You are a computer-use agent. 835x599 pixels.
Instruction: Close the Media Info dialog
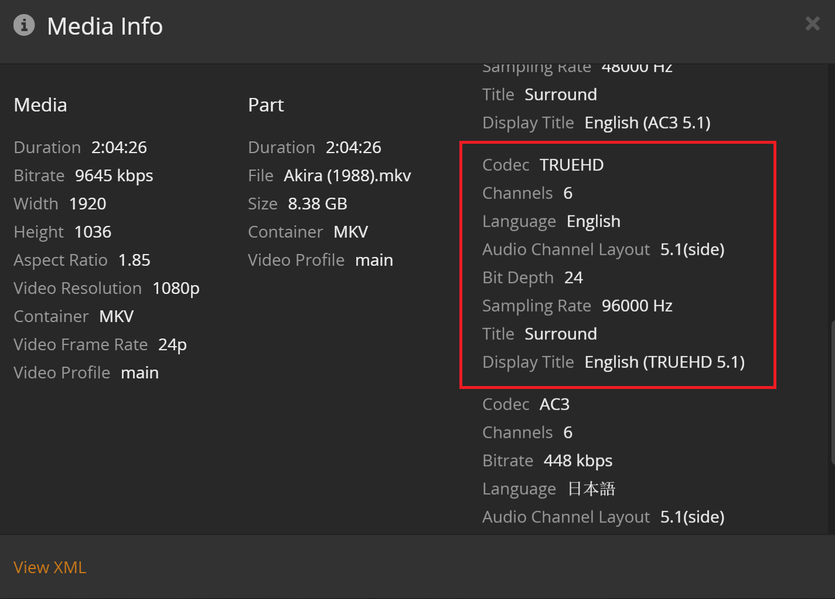click(812, 24)
